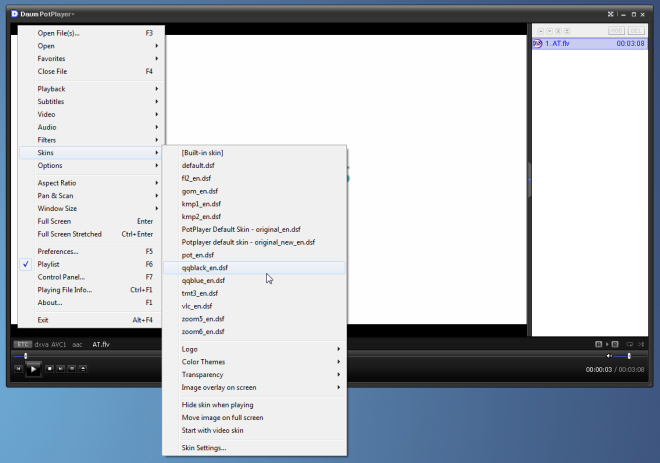Stop playback with the square stop button
Screen dimensions: 660x463
[x=49, y=369]
